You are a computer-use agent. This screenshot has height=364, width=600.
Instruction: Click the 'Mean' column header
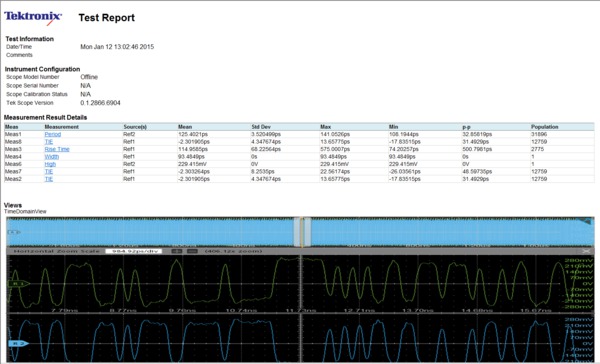(185, 127)
